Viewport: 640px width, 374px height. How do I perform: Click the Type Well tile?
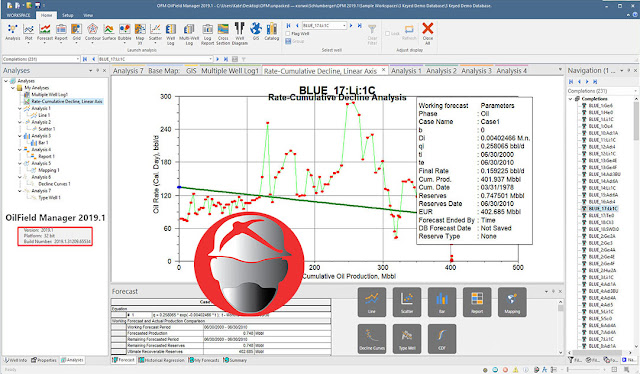tap(407, 339)
